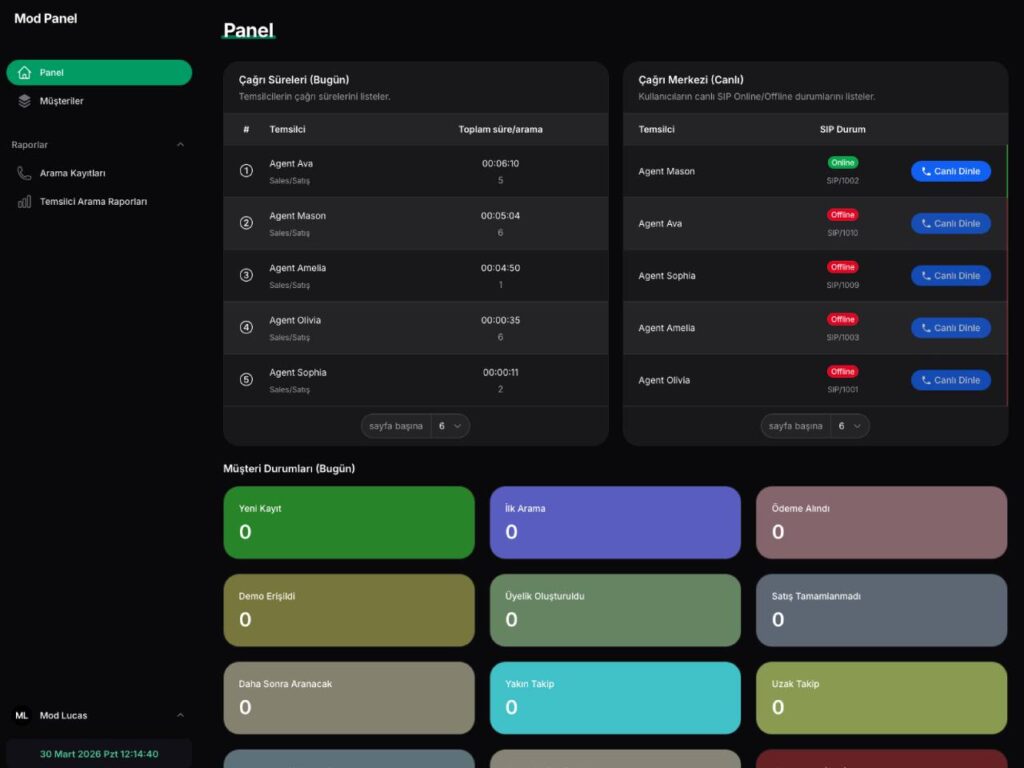Click Canlı Dinle for Agent Sophia
The image size is (1024, 768).
coord(951,276)
